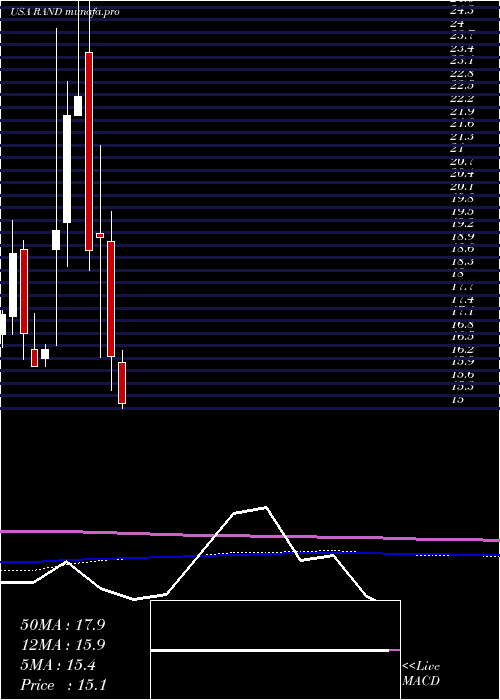Click the 'Price : 15.1' reading
500x700 pixels.
pyautogui.click(x=63, y=685)
